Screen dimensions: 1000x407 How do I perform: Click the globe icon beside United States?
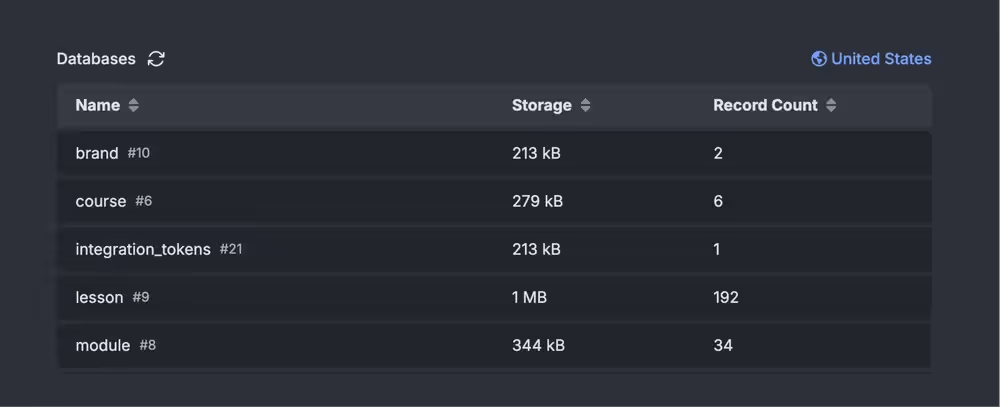(x=819, y=59)
